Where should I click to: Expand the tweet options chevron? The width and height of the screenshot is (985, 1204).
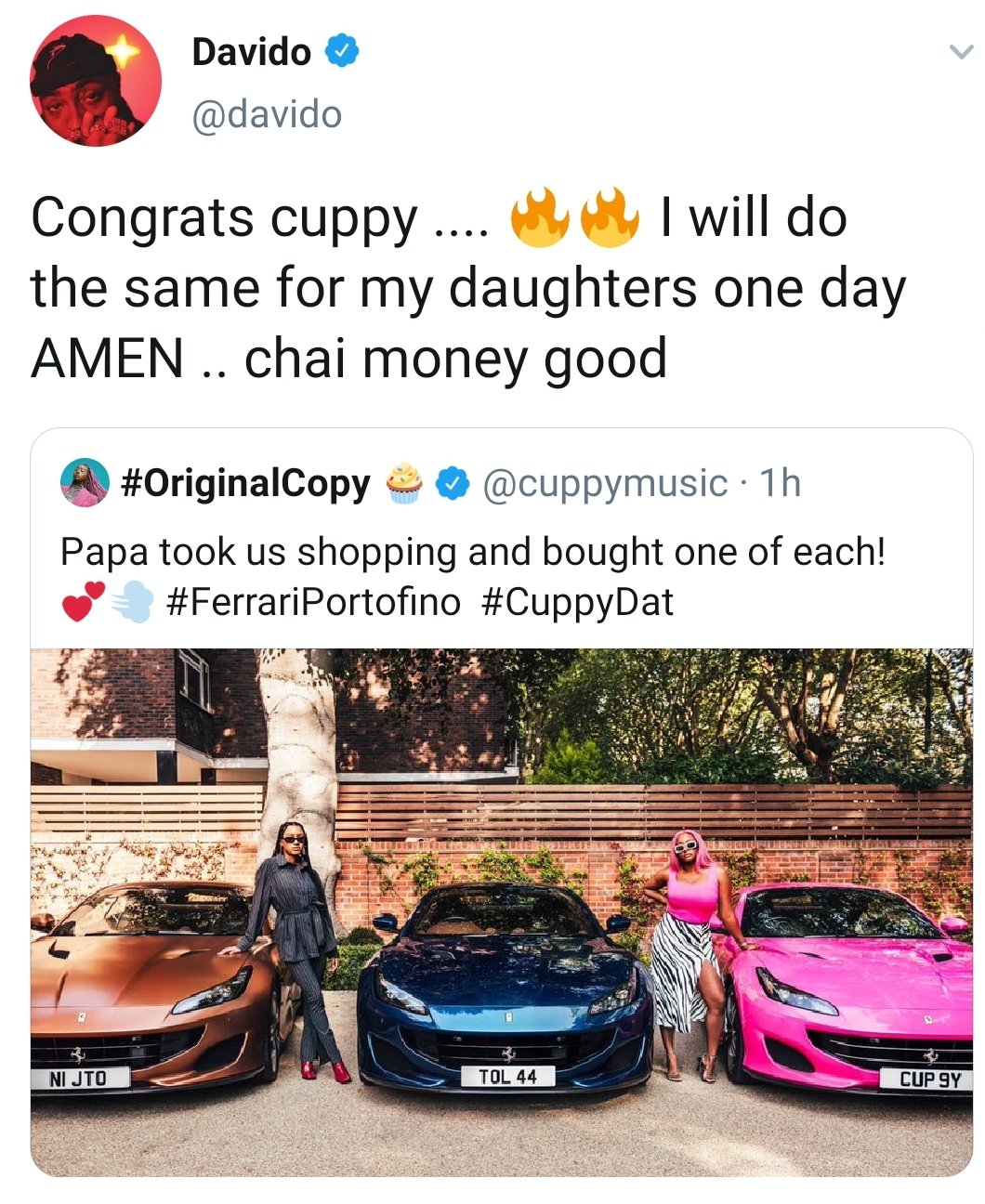960,54
